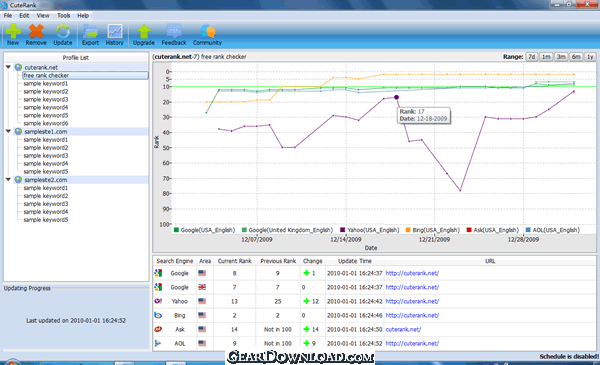Set chart range to 7d
The height and width of the screenshot is (365, 600).
click(x=532, y=57)
